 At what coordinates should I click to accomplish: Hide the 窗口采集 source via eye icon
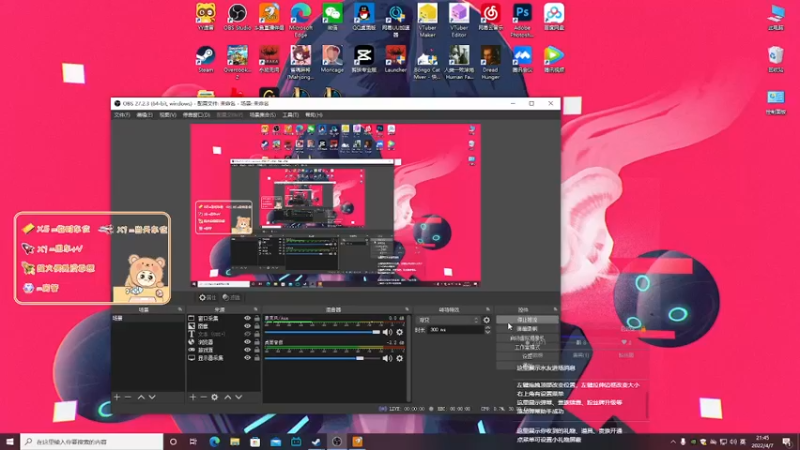tap(247, 318)
